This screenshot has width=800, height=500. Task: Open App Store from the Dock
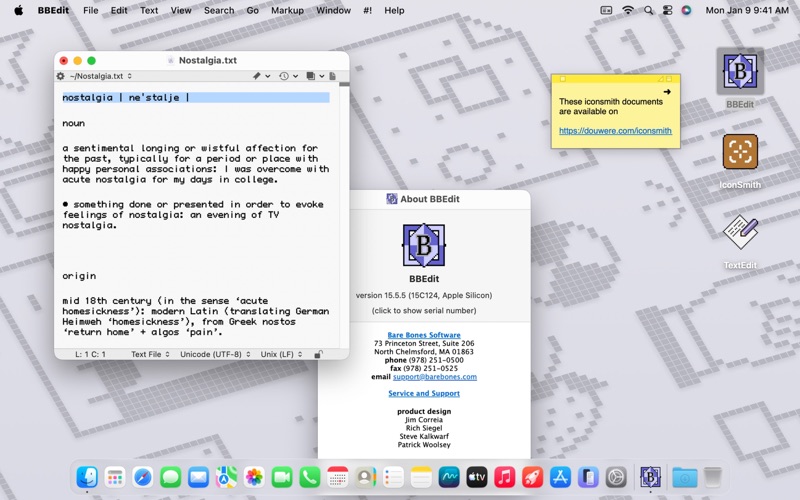[560, 478]
